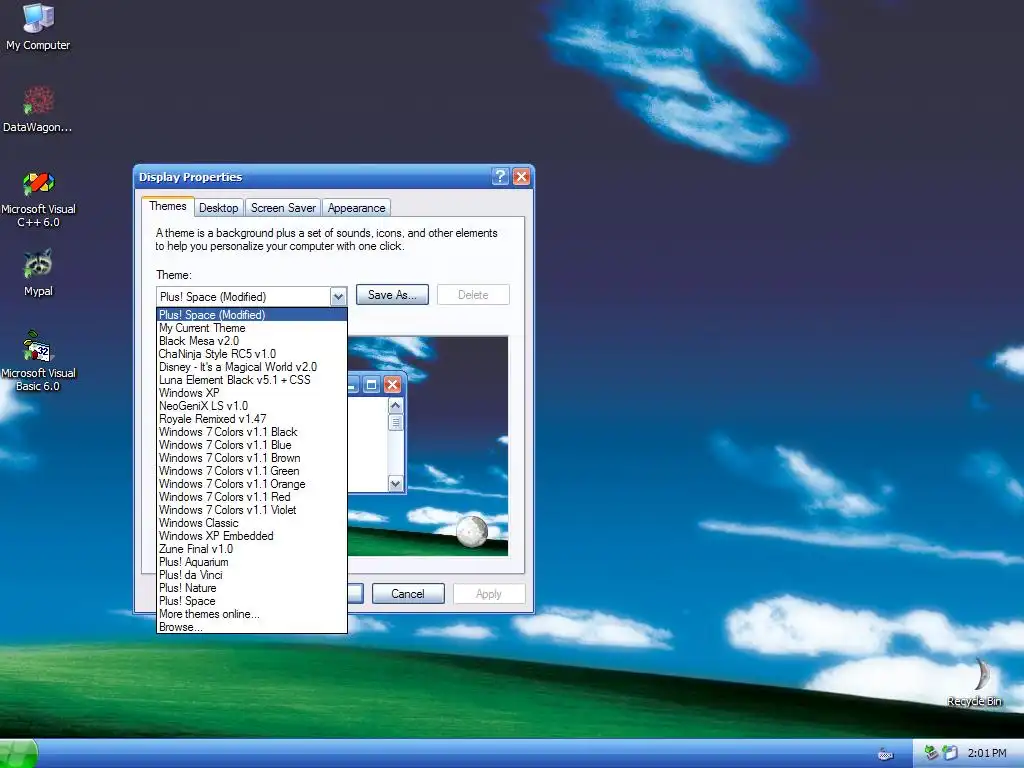Select Microsoft Visual Basic 6.0 desktop icon
Image resolution: width=1024 pixels, height=768 pixels.
point(38,362)
